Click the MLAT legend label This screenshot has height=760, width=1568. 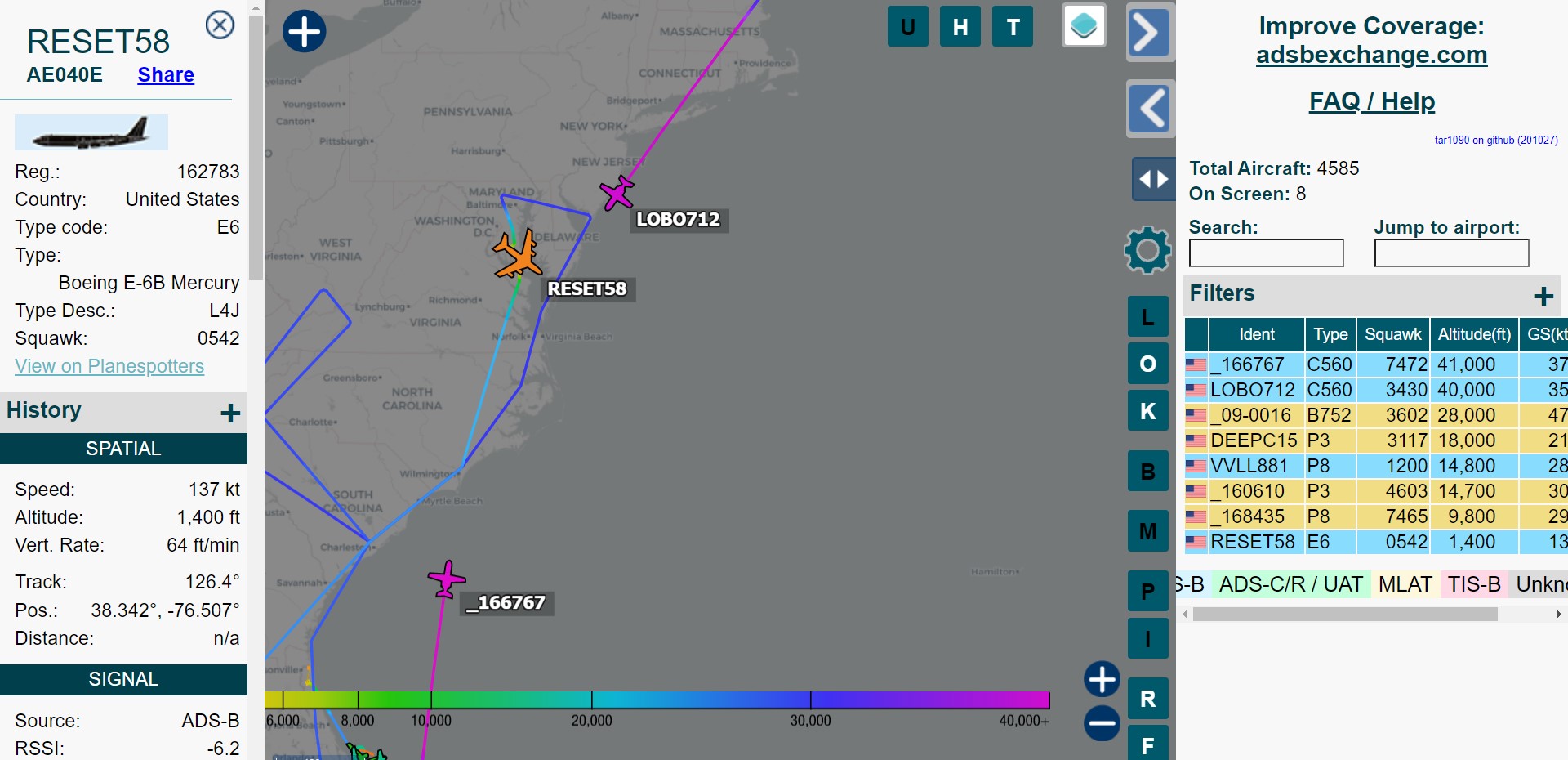[x=1405, y=584]
